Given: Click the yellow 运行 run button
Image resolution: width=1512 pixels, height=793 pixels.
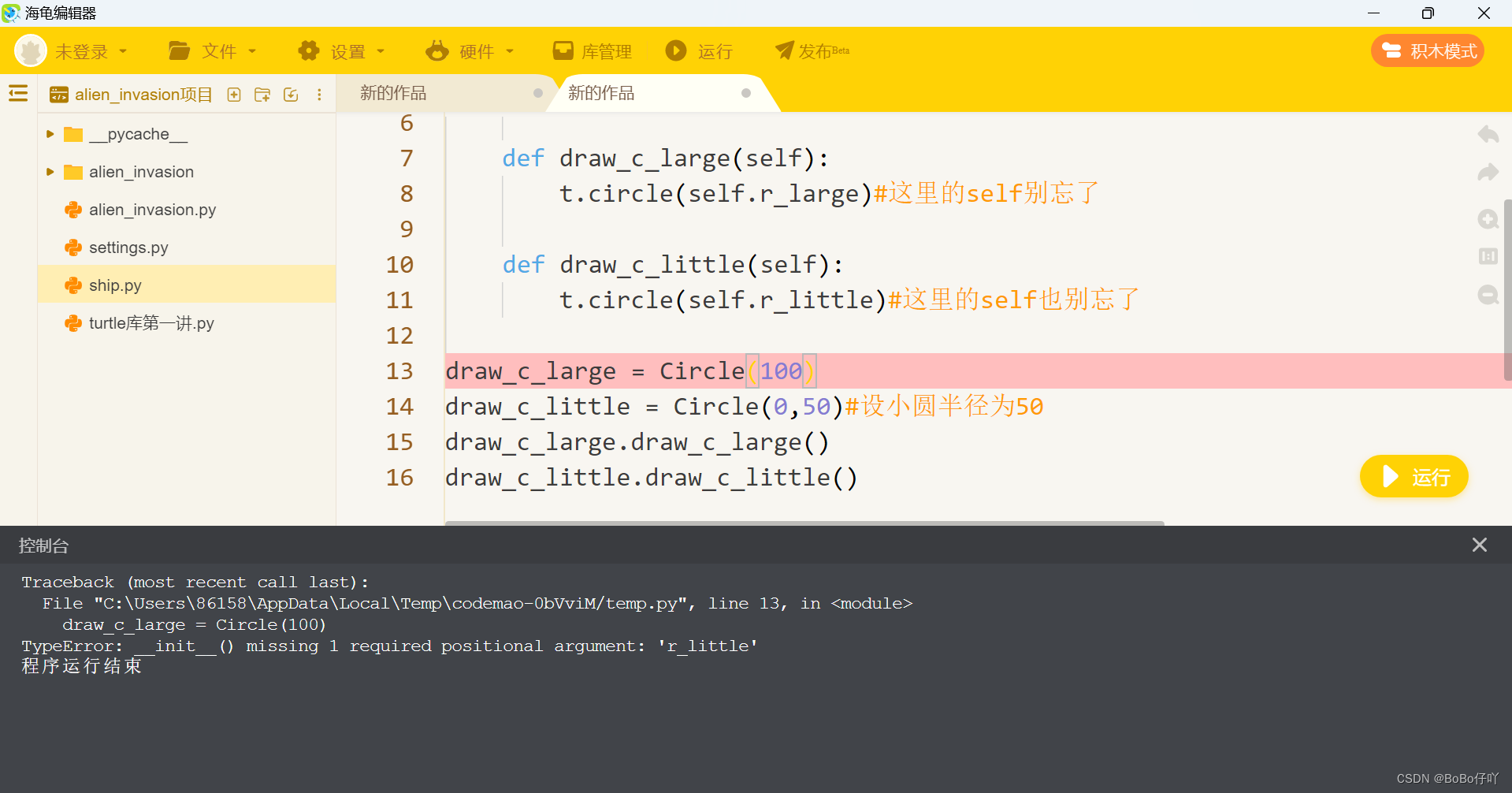Looking at the screenshot, I should tap(1414, 476).
